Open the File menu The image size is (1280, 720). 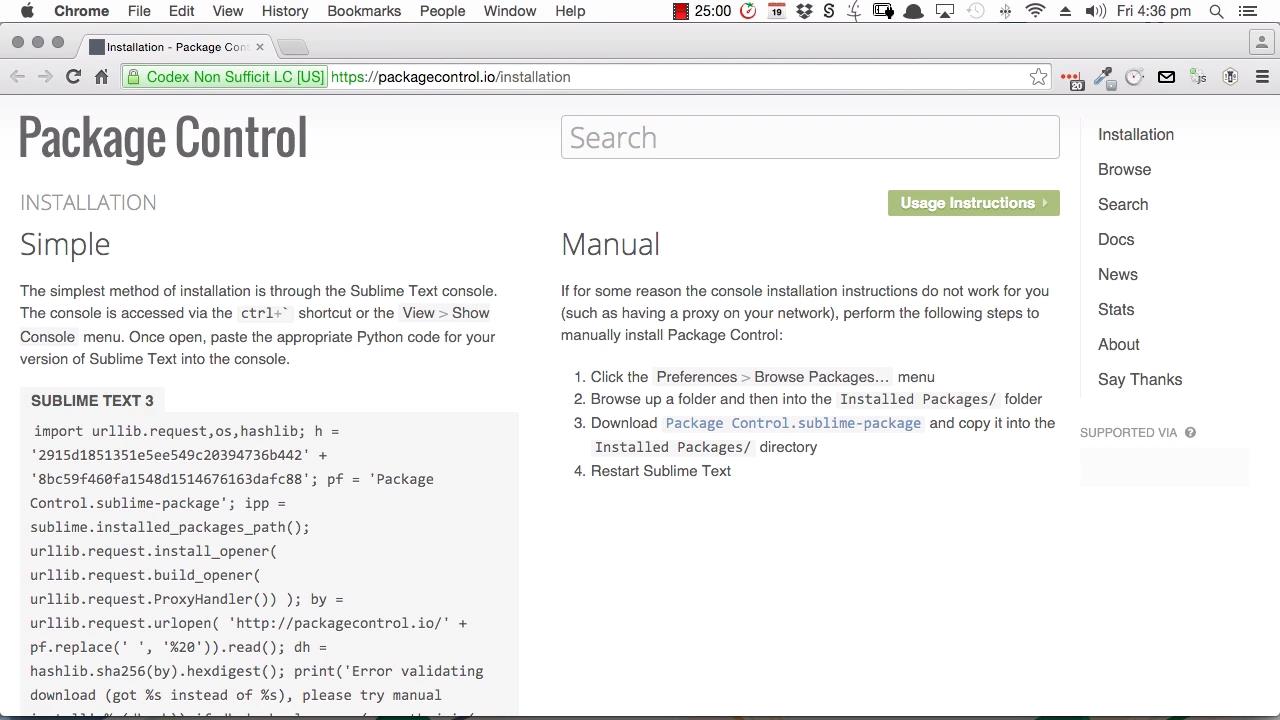(139, 11)
